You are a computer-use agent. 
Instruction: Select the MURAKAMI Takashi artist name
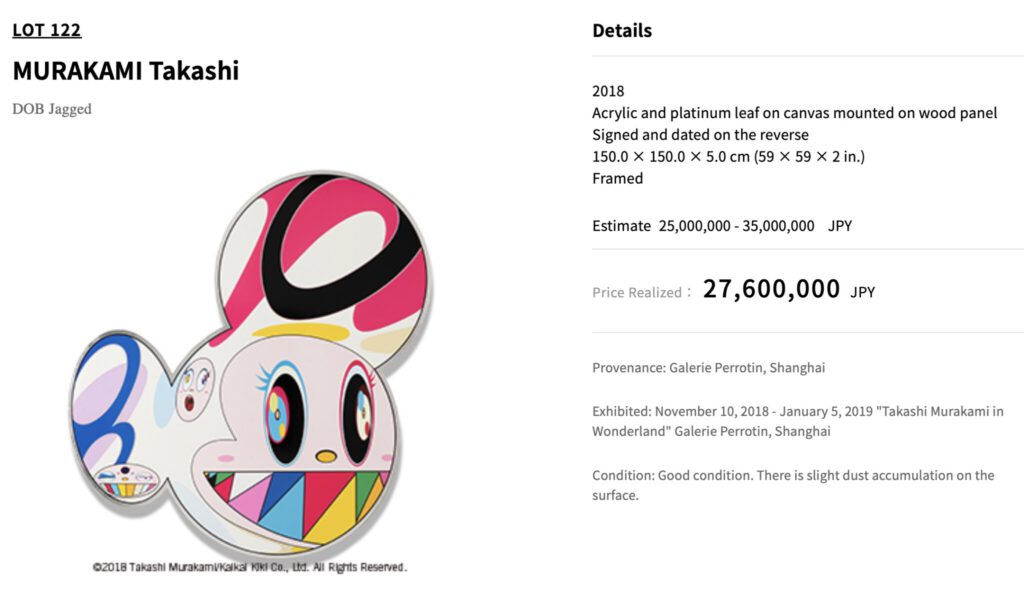125,71
